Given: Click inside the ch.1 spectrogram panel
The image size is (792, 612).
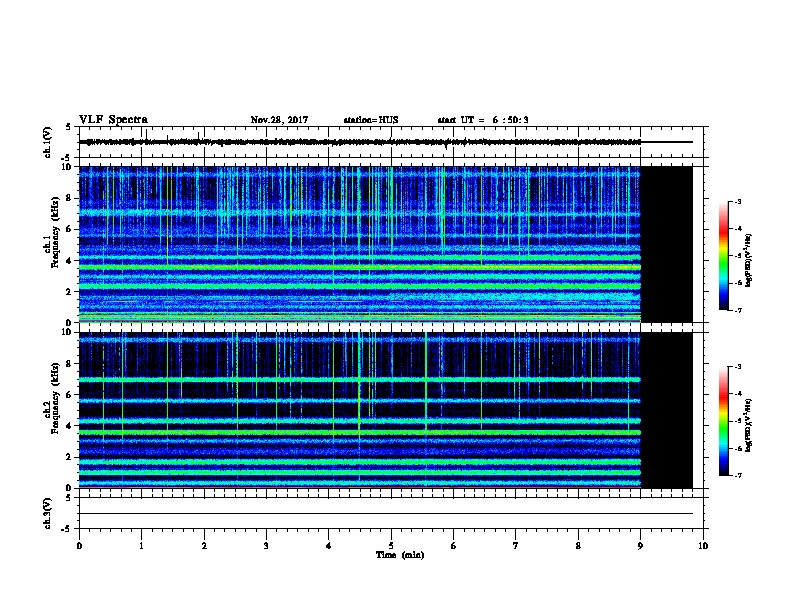Looking at the screenshot, I should (x=360, y=244).
